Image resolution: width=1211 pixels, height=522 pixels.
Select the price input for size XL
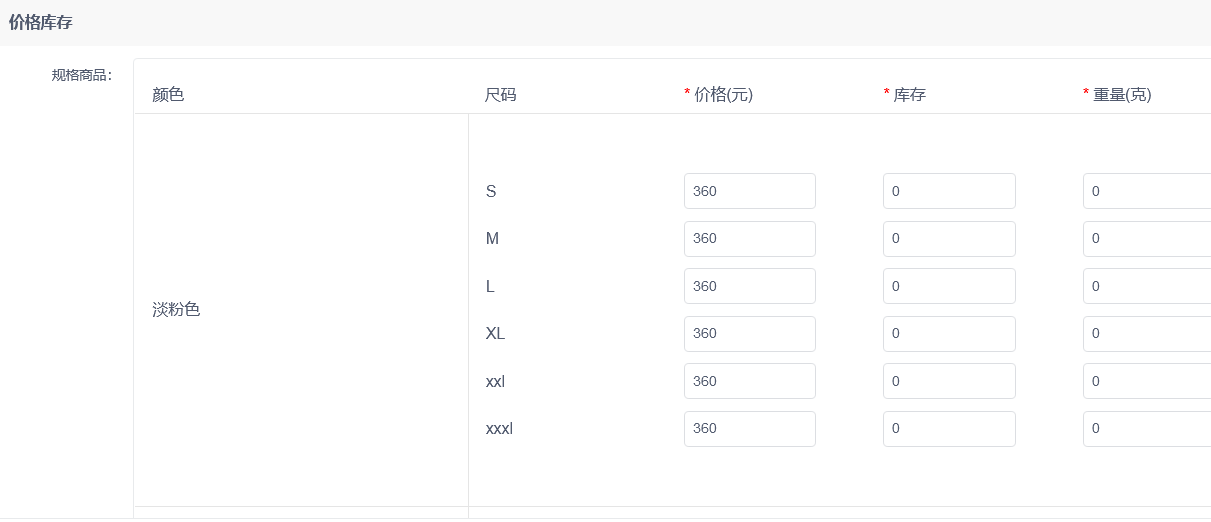tap(749, 334)
